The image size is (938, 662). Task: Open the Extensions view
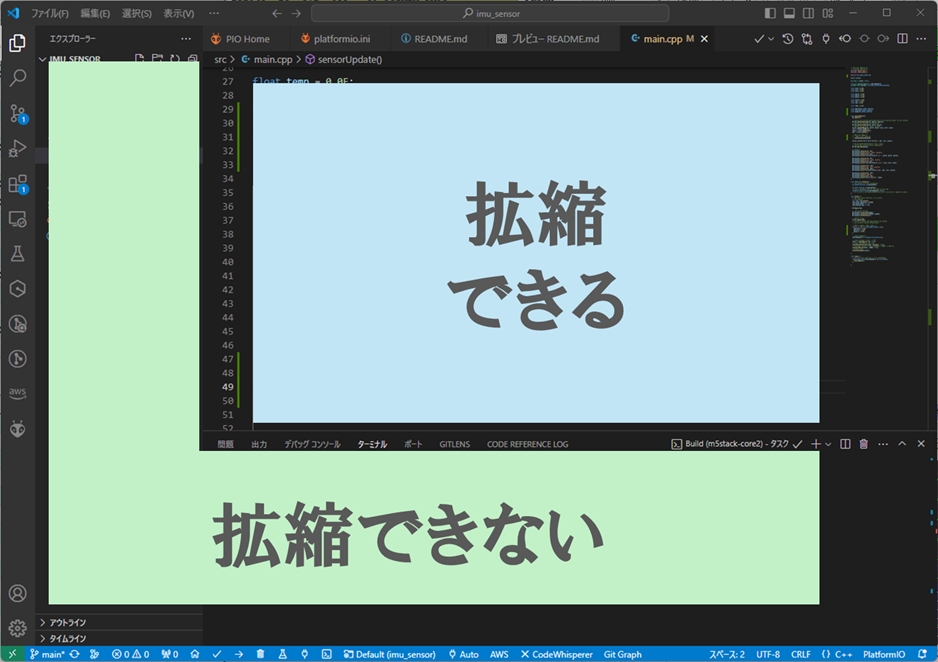pyautogui.click(x=17, y=184)
